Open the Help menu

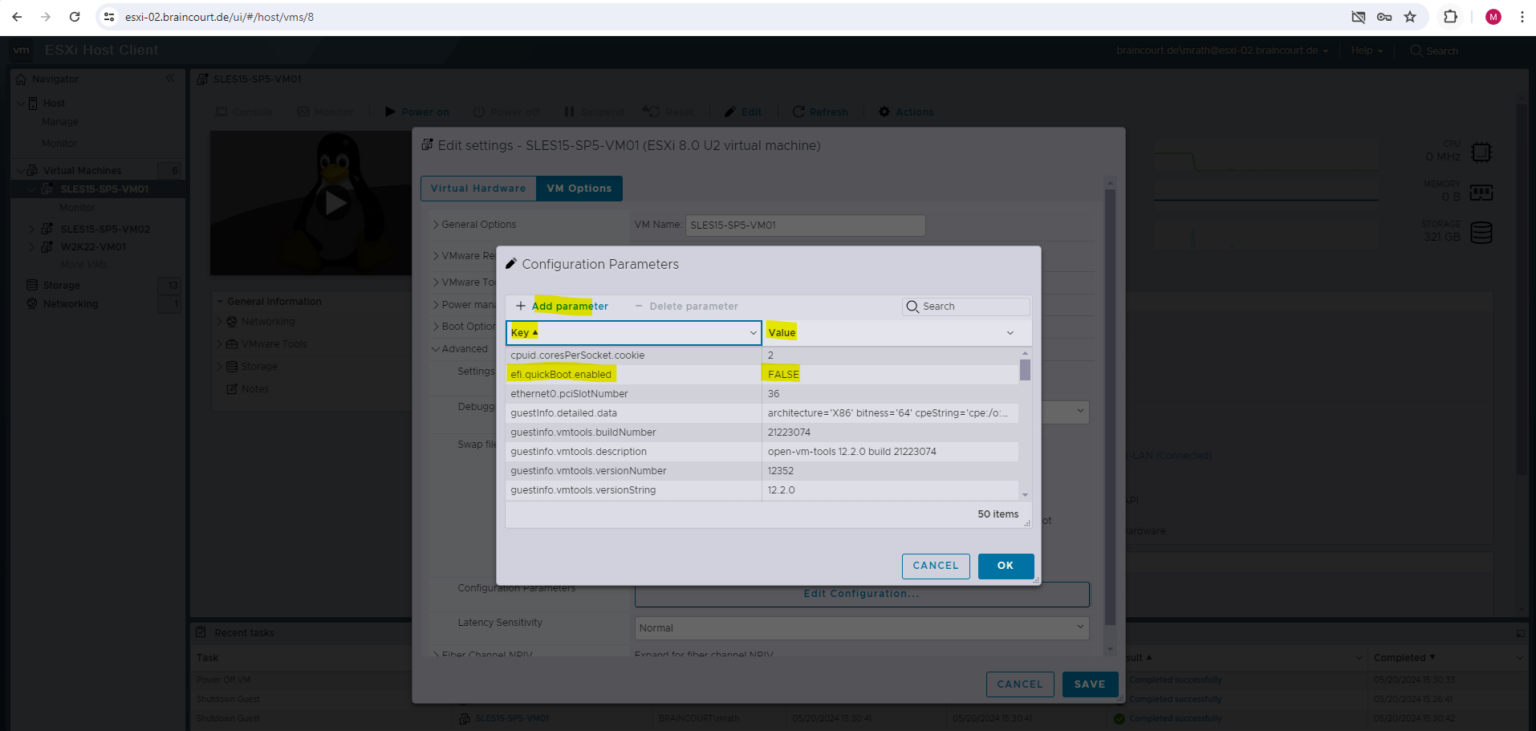point(1365,50)
